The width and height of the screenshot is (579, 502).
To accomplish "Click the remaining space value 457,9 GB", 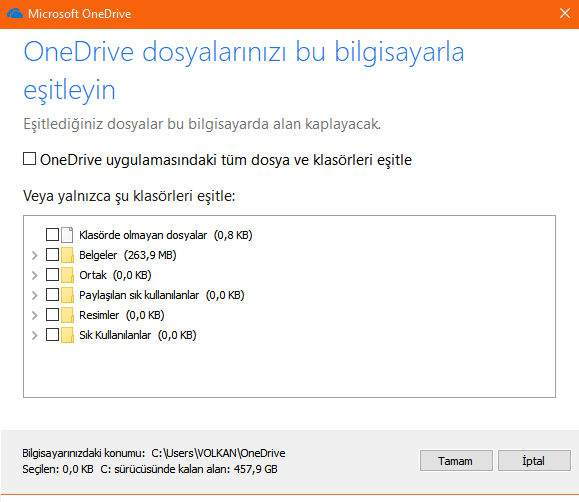I will (x=256, y=469).
